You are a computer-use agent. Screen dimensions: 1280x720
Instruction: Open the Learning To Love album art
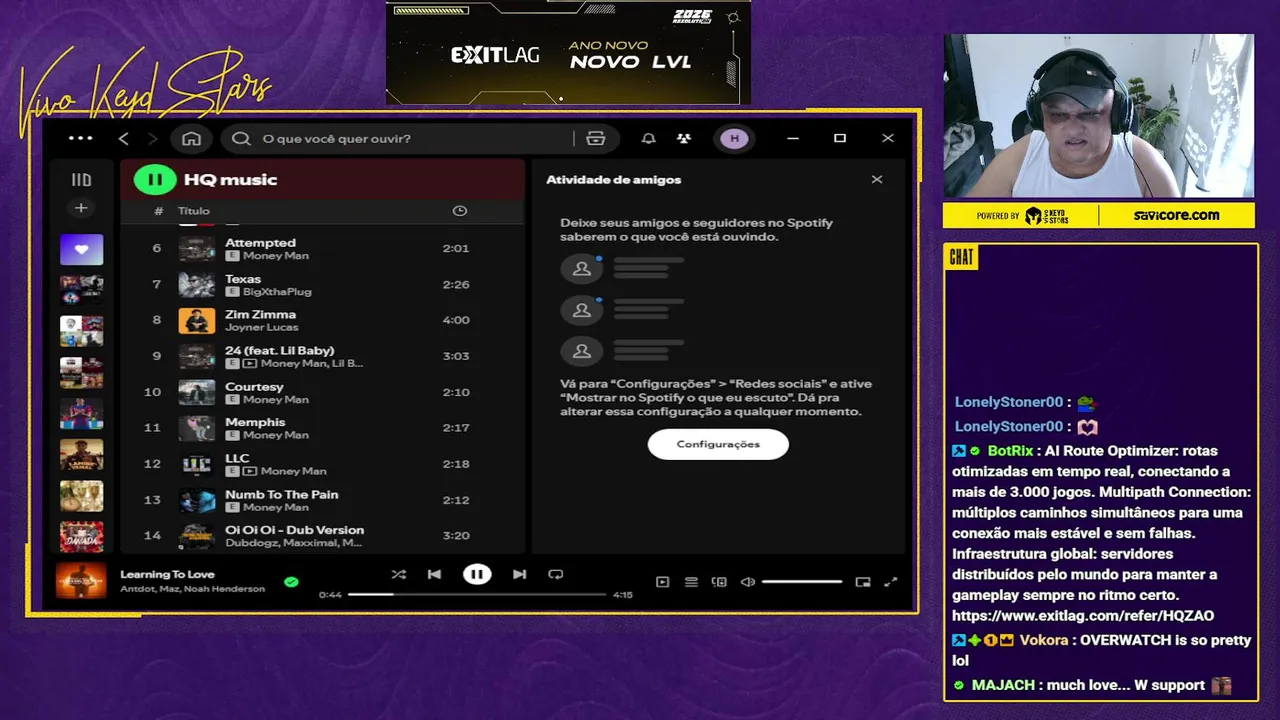tap(81, 581)
